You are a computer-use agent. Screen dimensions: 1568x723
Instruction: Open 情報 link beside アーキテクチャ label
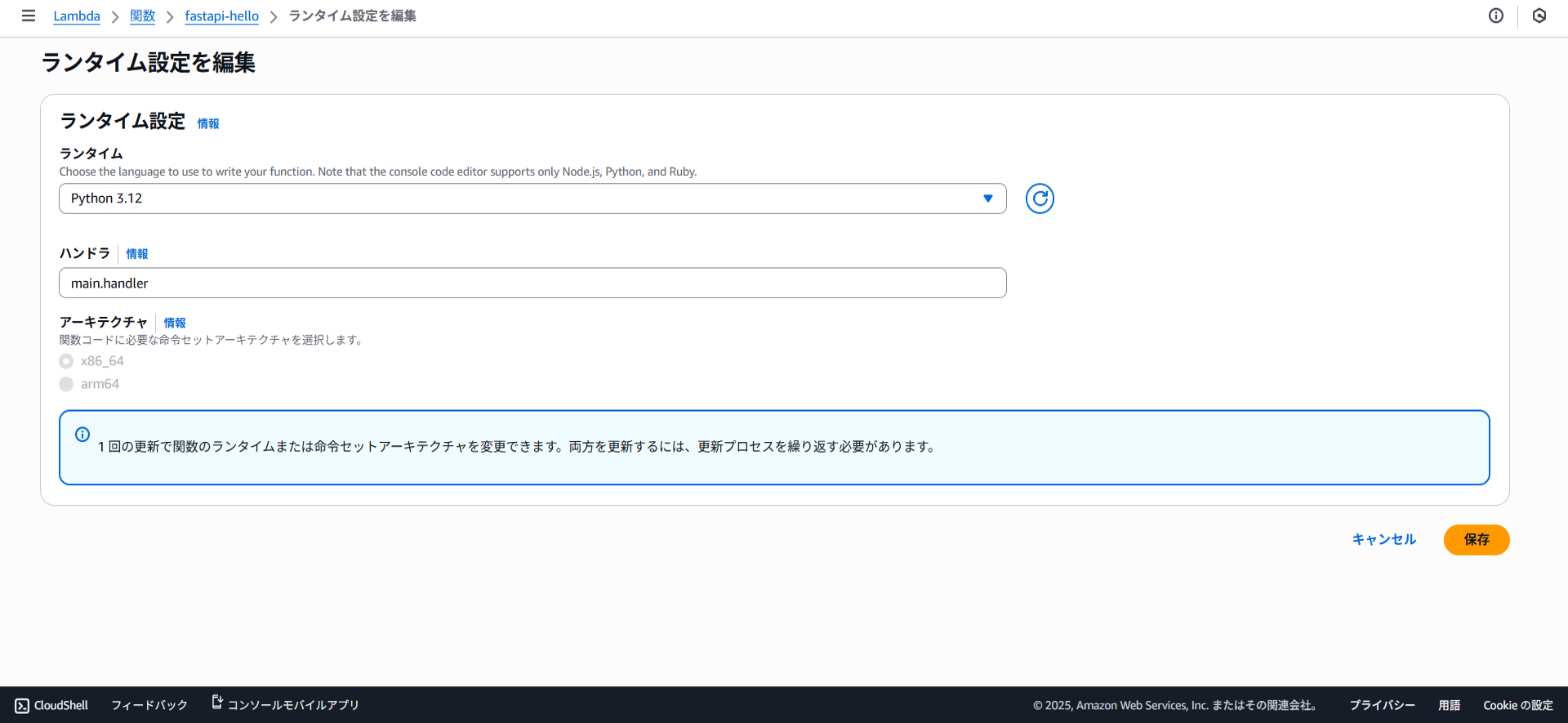coord(175,323)
